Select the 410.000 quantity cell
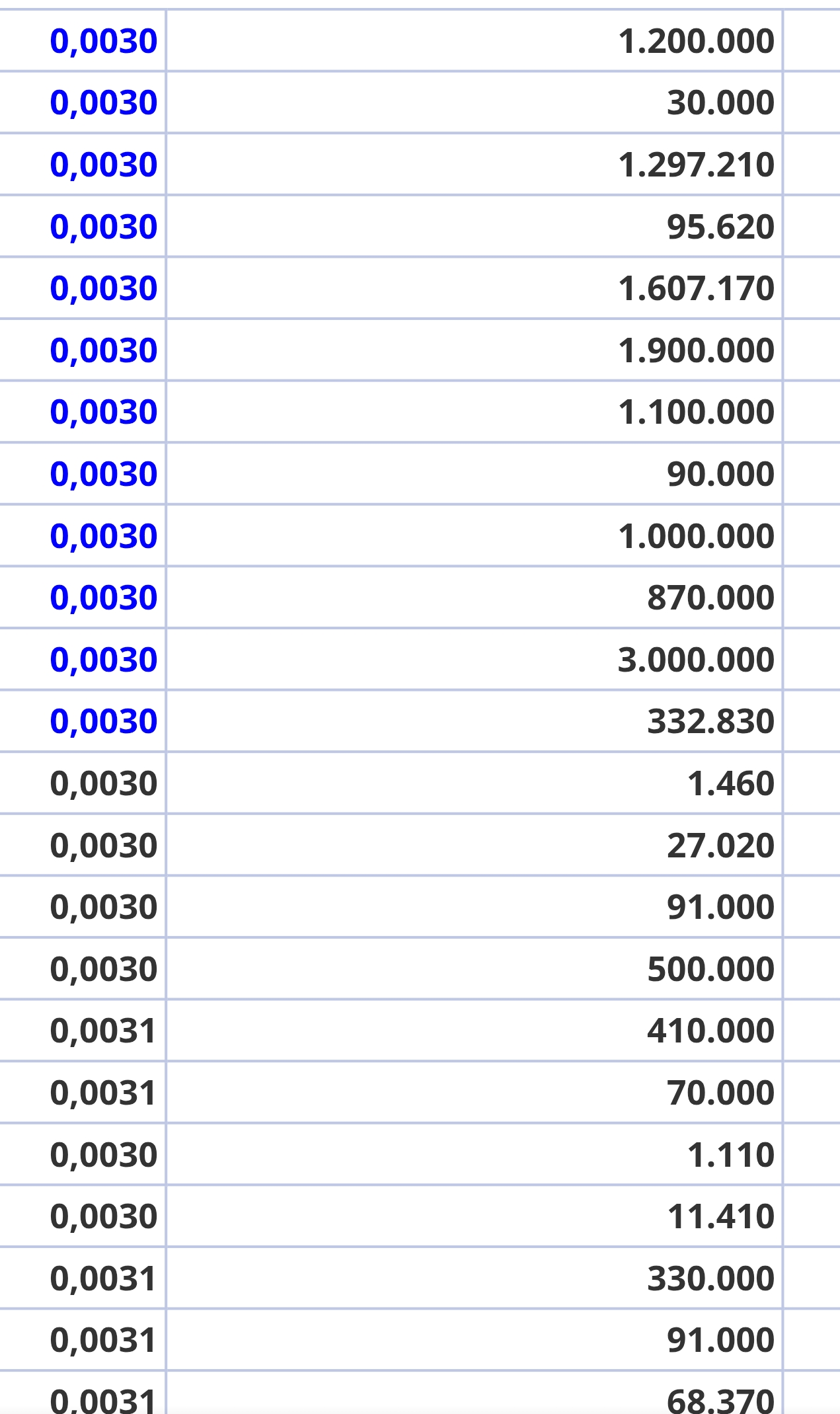This screenshot has height=1414, width=840. coord(475,1031)
